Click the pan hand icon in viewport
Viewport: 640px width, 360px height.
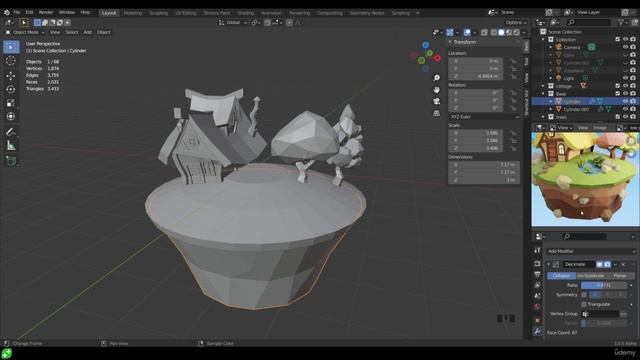(x=436, y=89)
